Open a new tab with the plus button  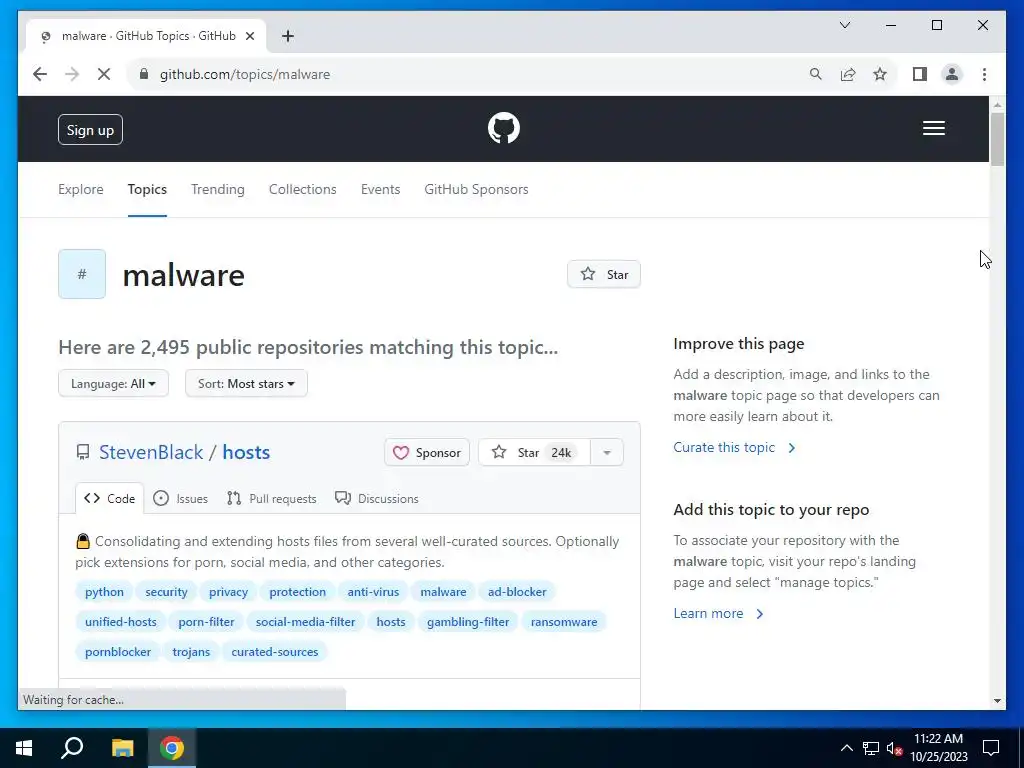(x=287, y=36)
